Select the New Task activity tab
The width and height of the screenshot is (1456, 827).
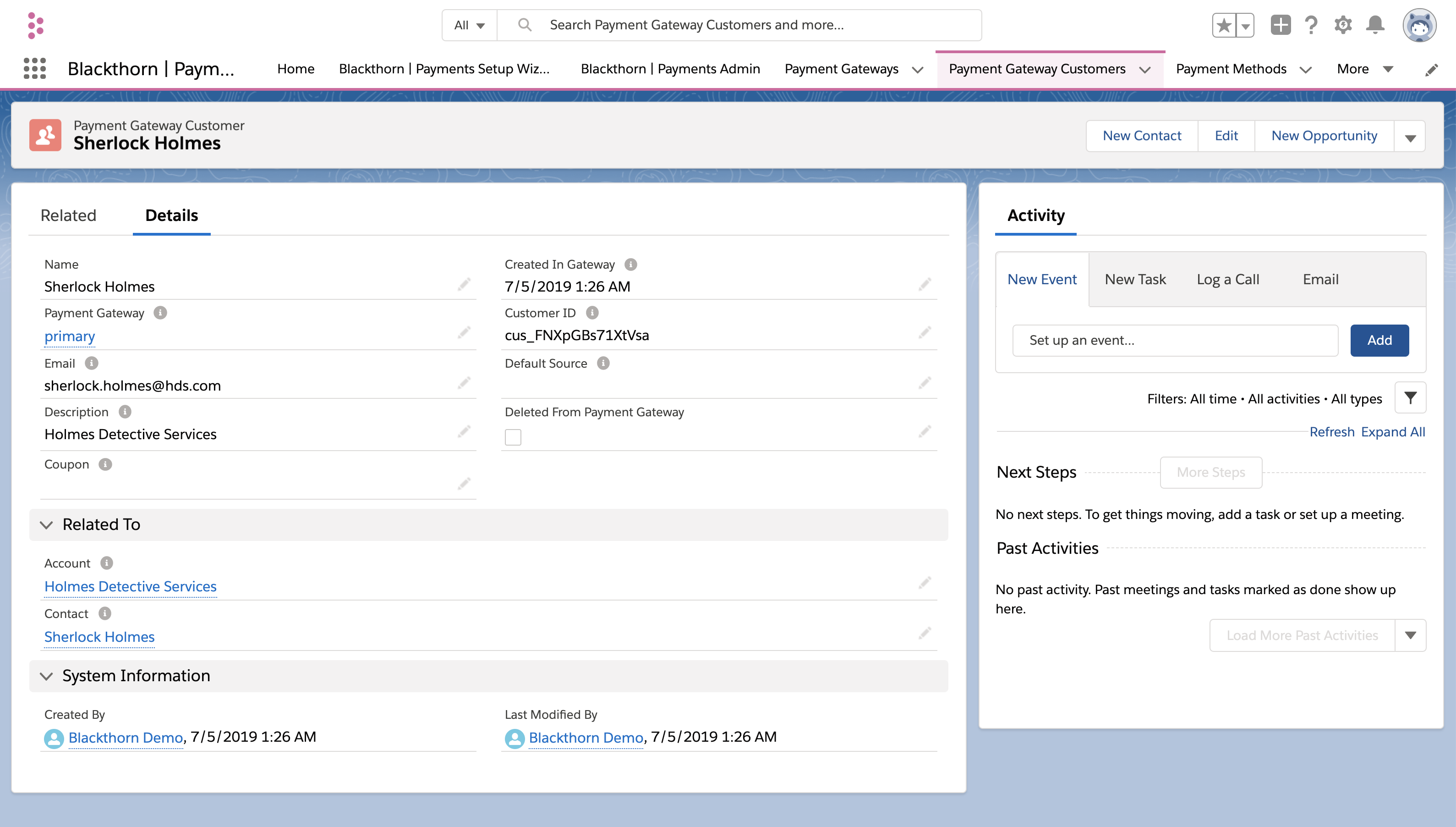pos(1135,280)
